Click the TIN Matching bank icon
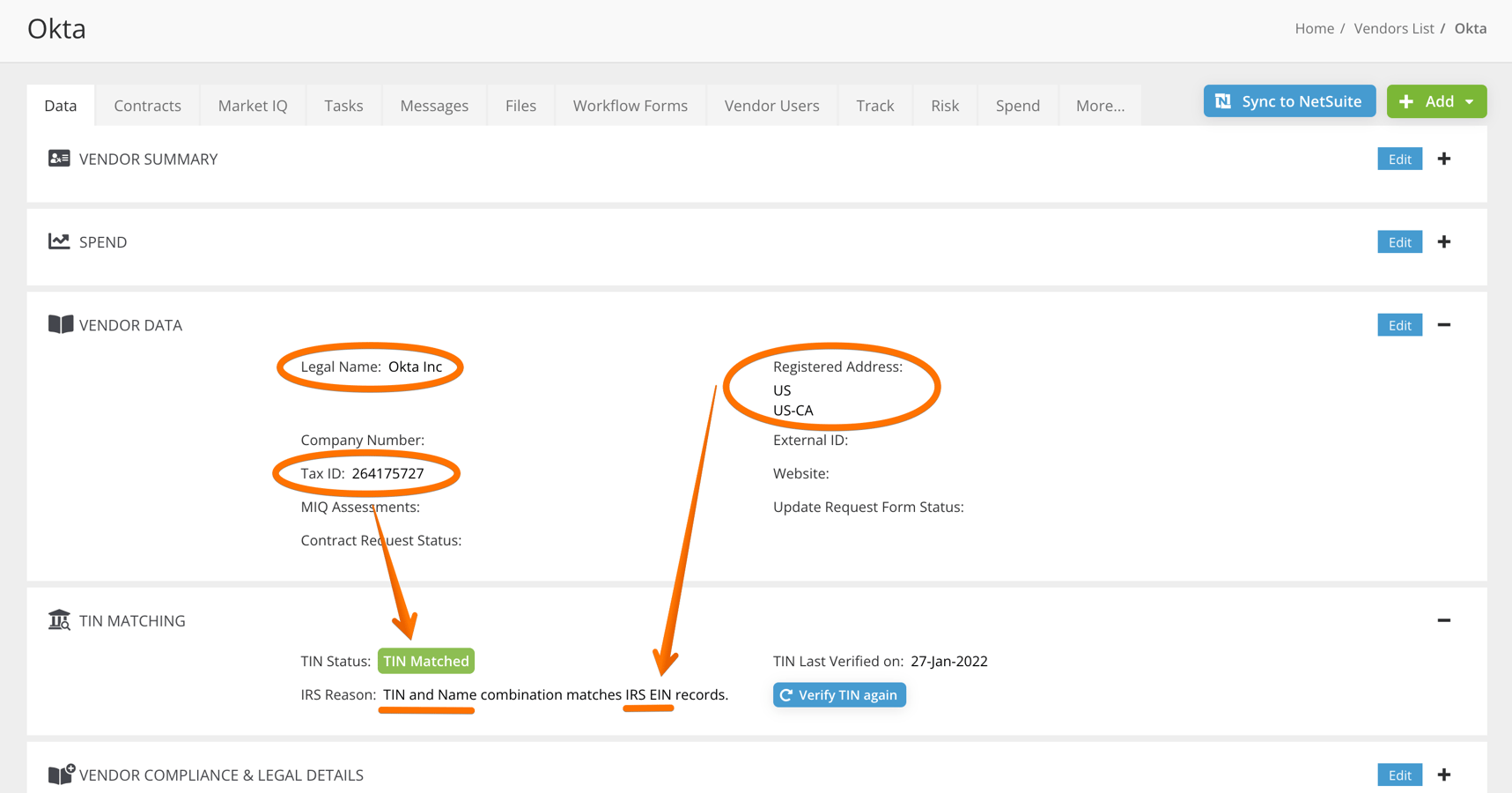Image resolution: width=1512 pixels, height=793 pixels. pyautogui.click(x=59, y=620)
